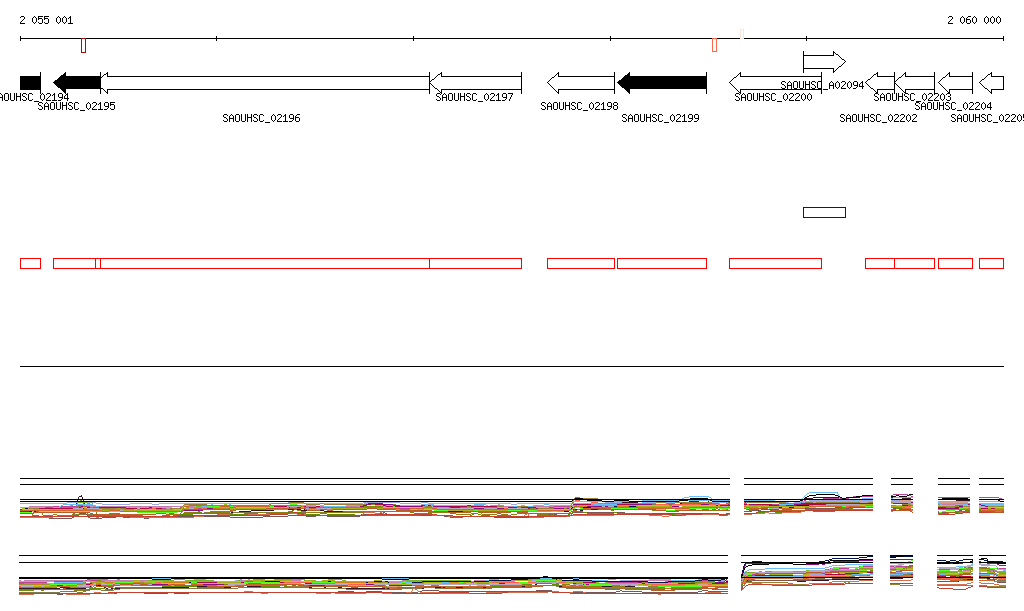The width and height of the screenshot is (1024, 611).
Task: Click the orange ruler marker right of SAOUHSC_02199
Action: [714, 45]
